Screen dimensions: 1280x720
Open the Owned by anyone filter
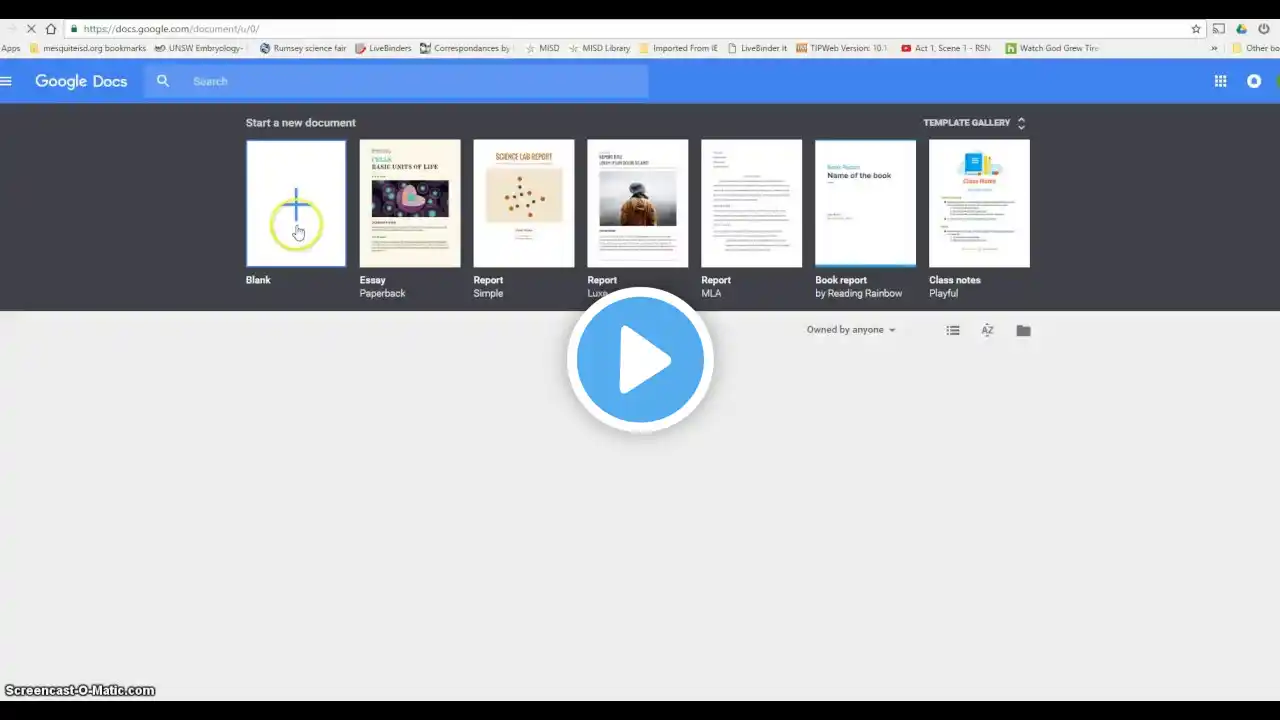851,330
